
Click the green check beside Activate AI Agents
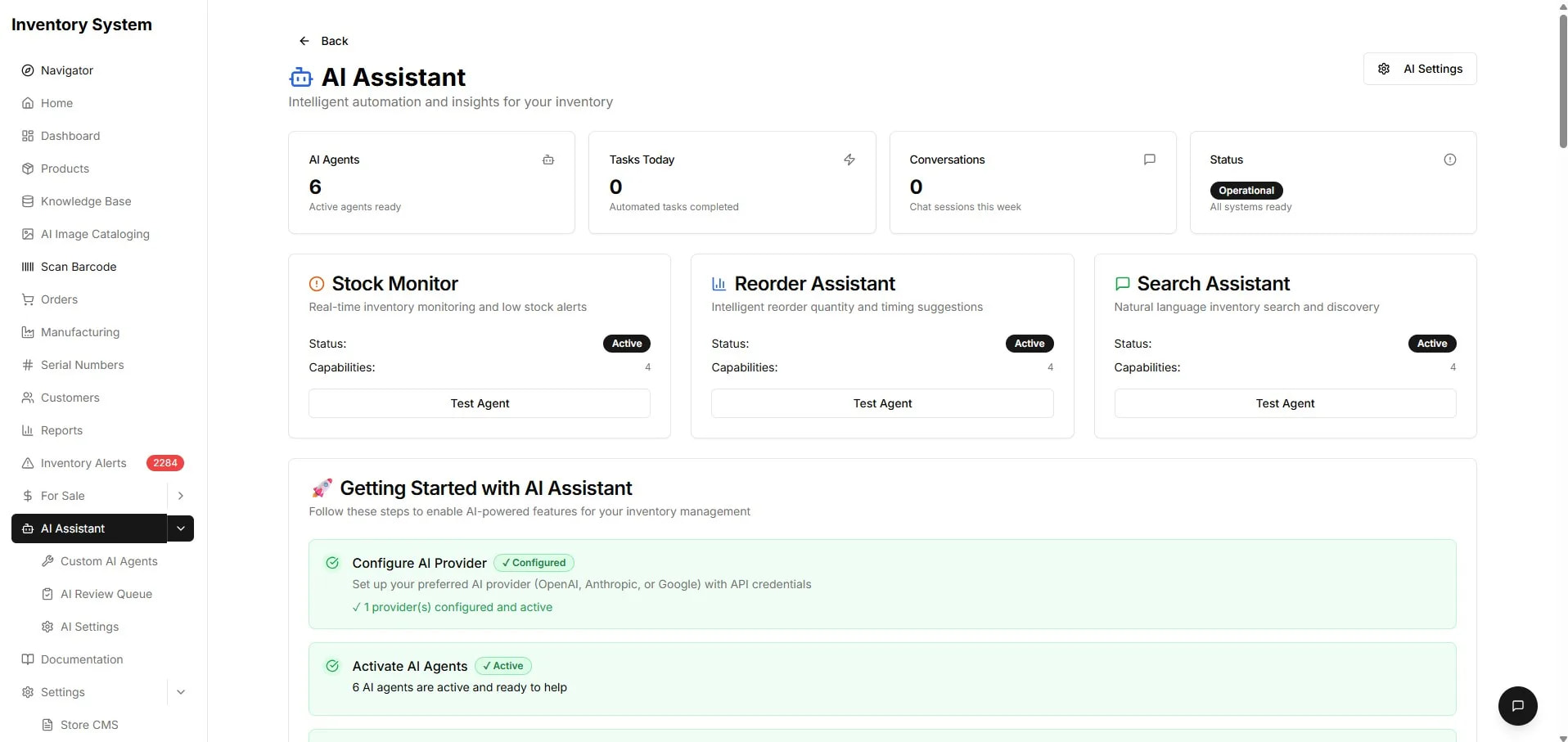[x=332, y=666]
